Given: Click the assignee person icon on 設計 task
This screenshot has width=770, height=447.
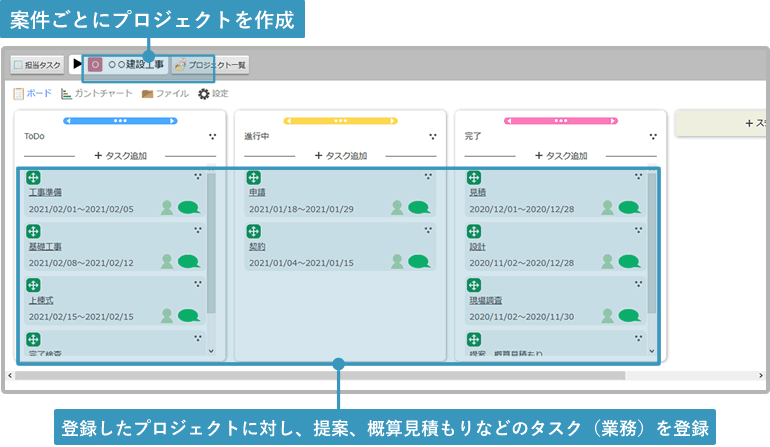Looking at the screenshot, I should pos(608,262).
